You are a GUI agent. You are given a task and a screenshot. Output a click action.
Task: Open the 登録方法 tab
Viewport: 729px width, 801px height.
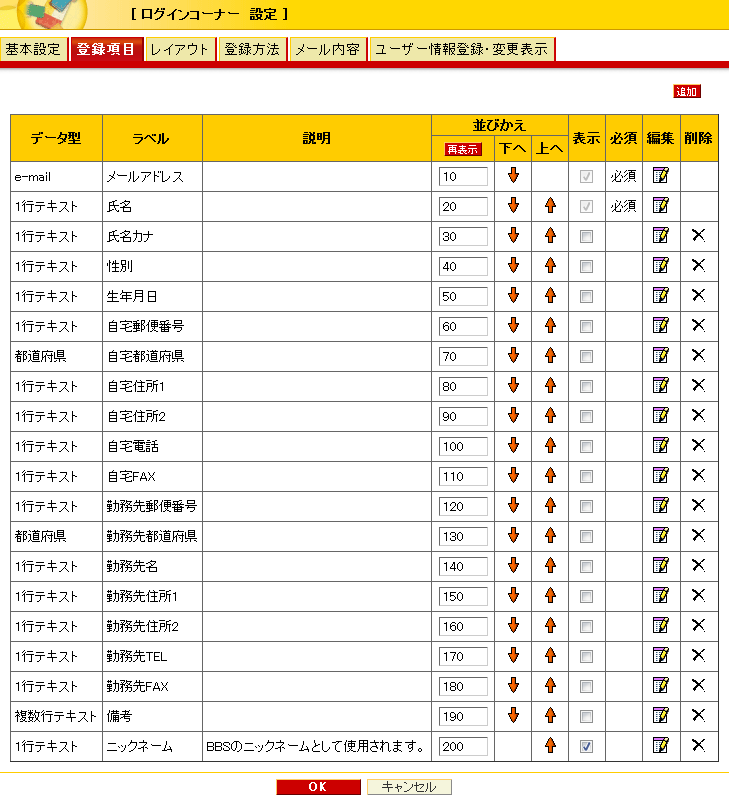point(252,50)
